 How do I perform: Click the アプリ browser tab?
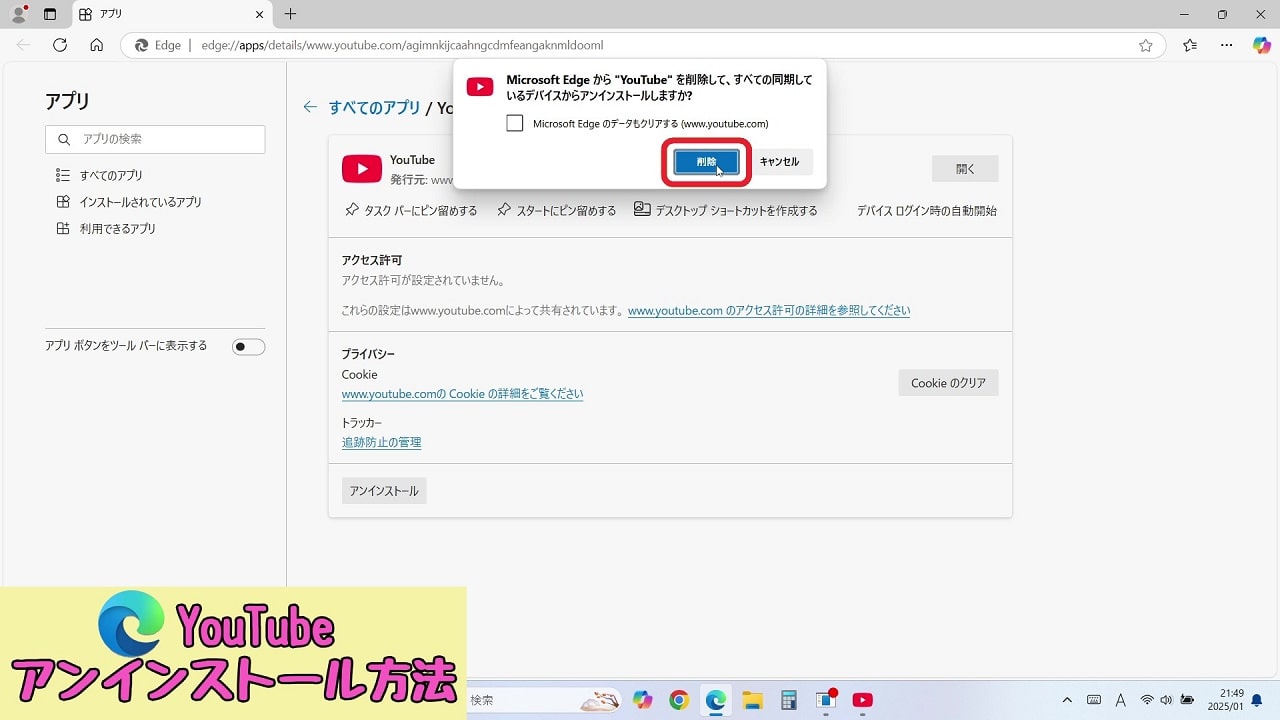(x=172, y=14)
